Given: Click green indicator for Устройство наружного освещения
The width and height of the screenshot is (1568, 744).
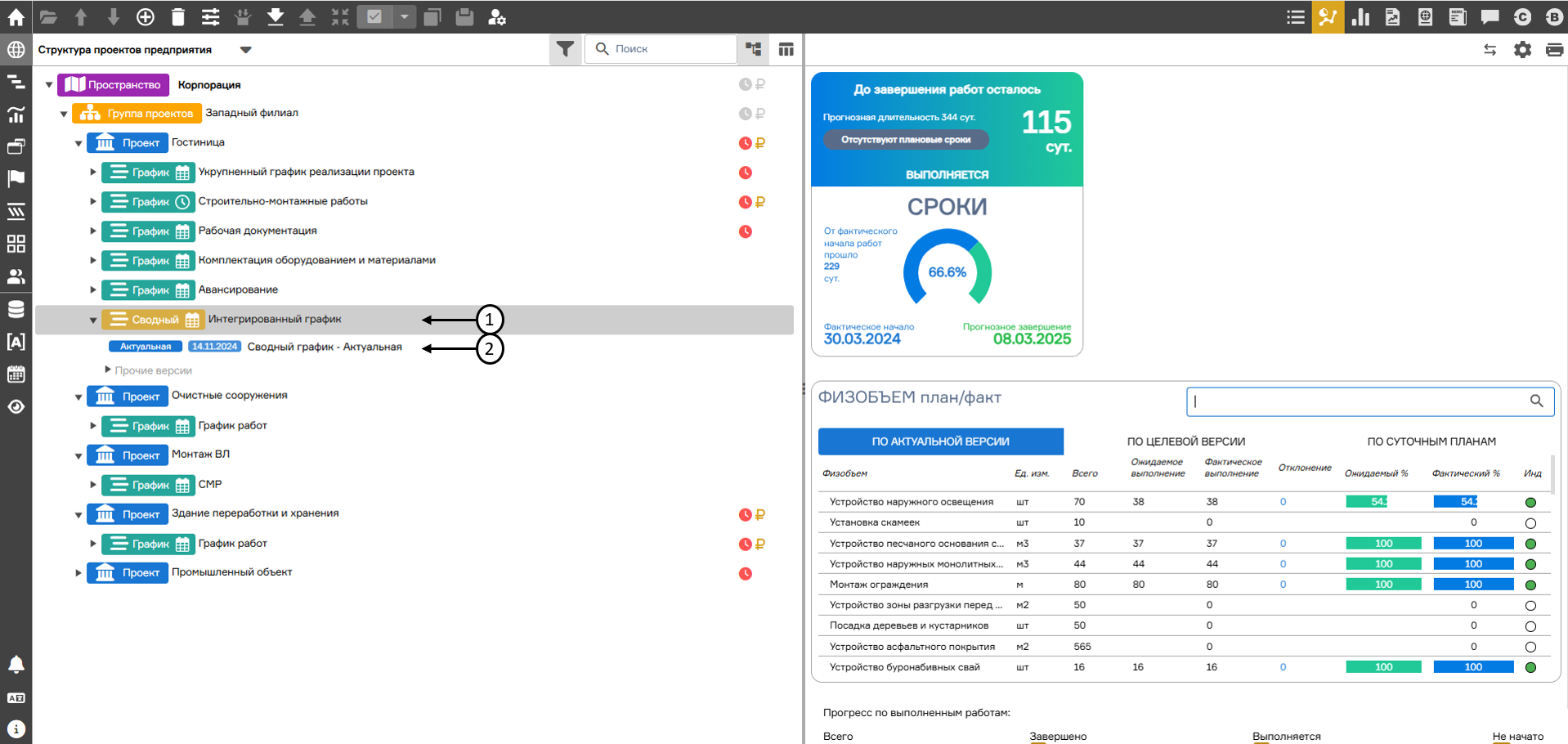Looking at the screenshot, I should click(x=1530, y=503).
